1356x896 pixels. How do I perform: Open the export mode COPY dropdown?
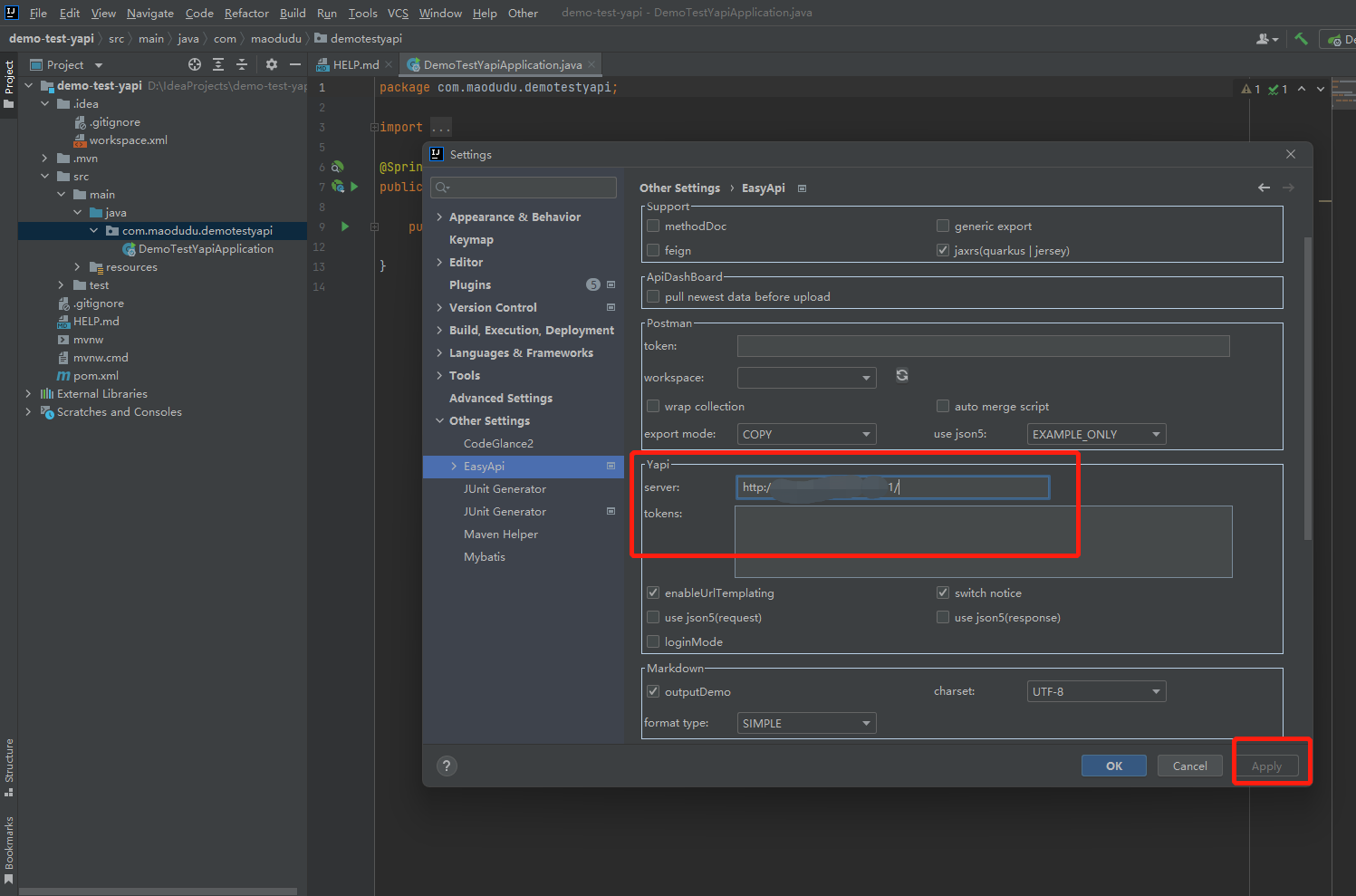pyautogui.click(x=806, y=434)
